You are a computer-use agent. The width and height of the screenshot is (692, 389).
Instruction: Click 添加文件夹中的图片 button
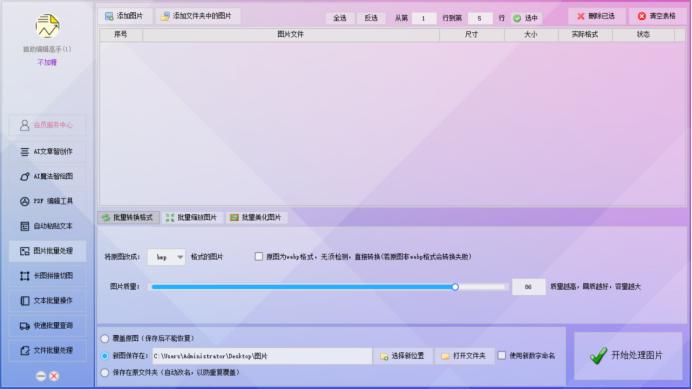click(x=198, y=16)
